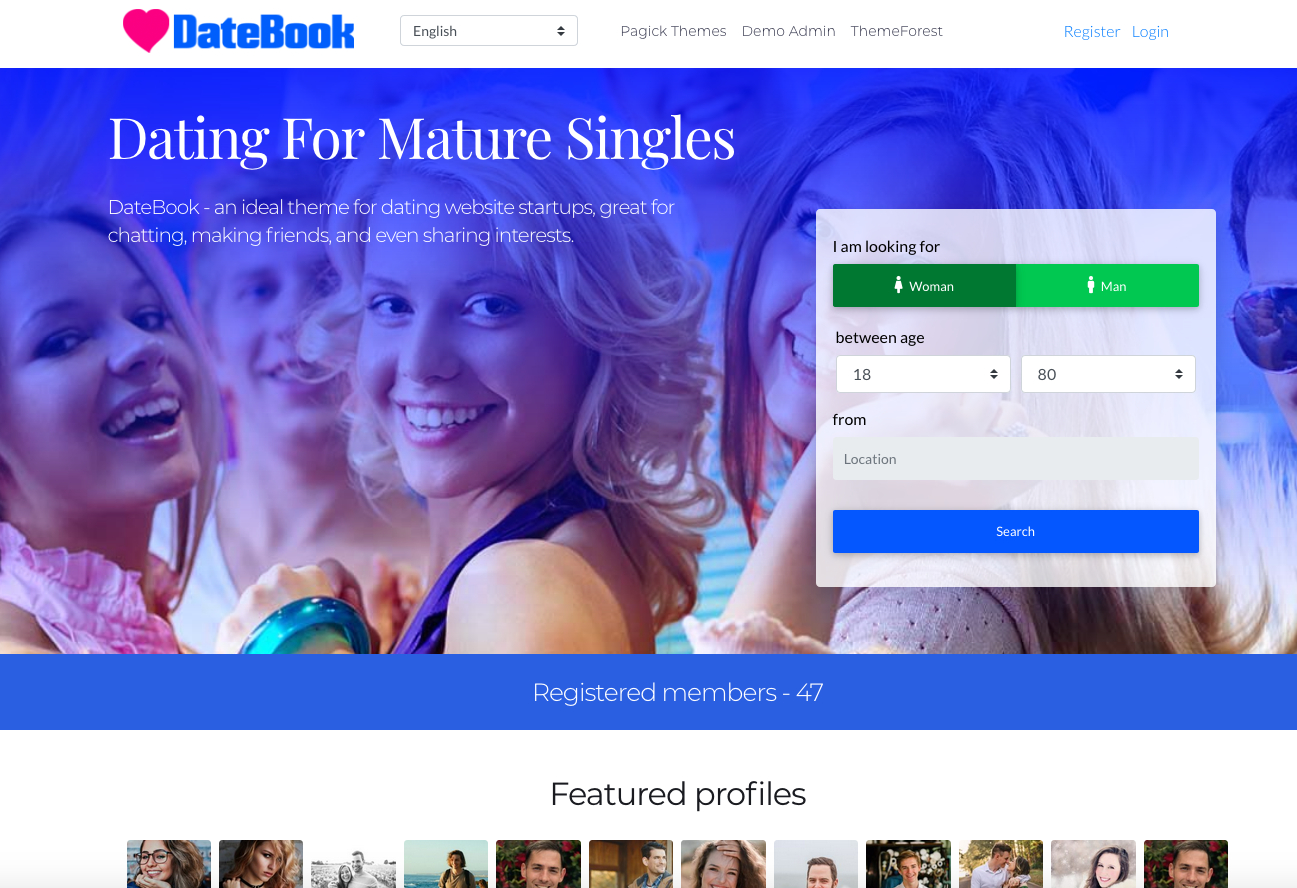Open the black-and-white couple profile thumbnail
Viewport: 1297px width, 888px height.
[353, 864]
